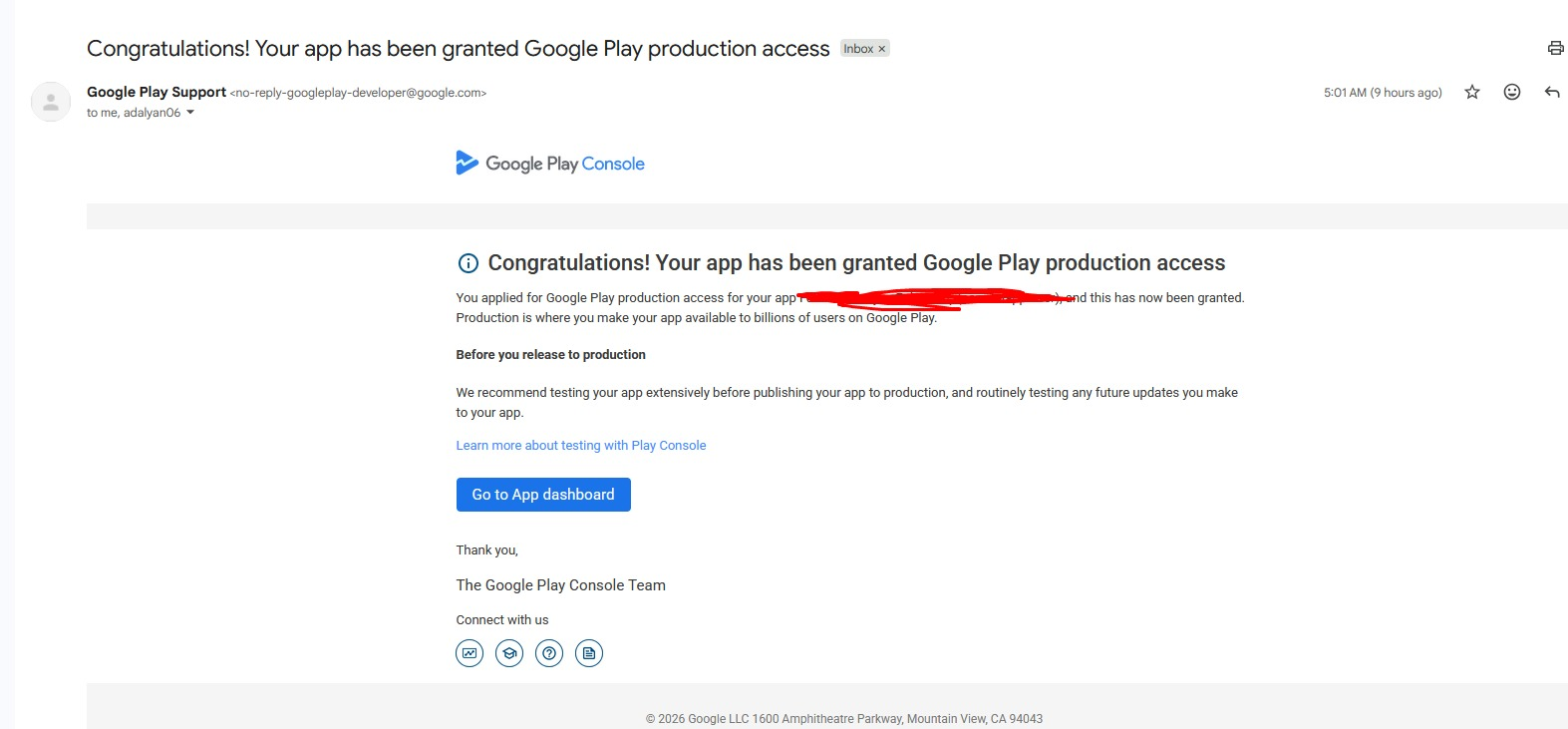The height and width of the screenshot is (729, 1568).
Task: Open the document icon under Connect with us
Action: [589, 653]
